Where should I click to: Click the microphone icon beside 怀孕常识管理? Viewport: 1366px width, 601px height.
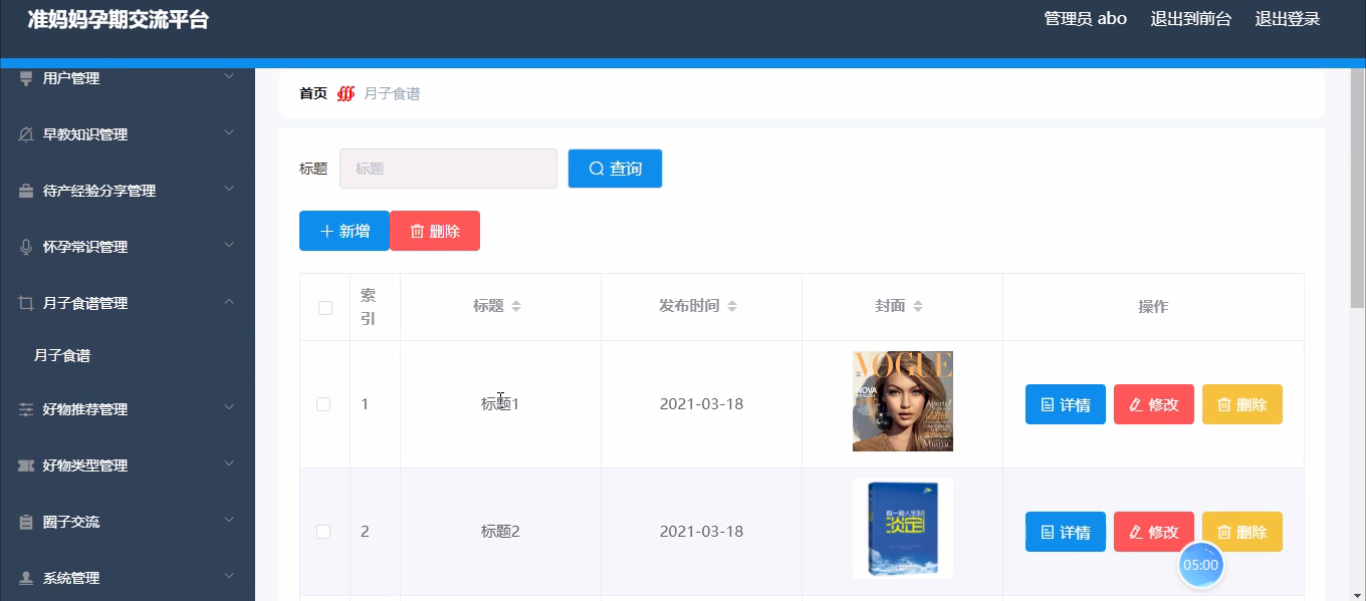tap(26, 247)
